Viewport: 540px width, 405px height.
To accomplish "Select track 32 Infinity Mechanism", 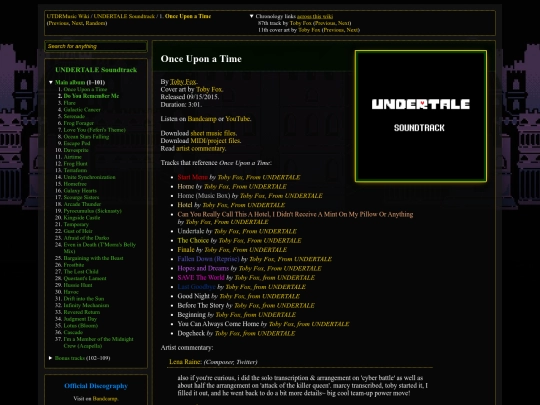I will 86,305.
